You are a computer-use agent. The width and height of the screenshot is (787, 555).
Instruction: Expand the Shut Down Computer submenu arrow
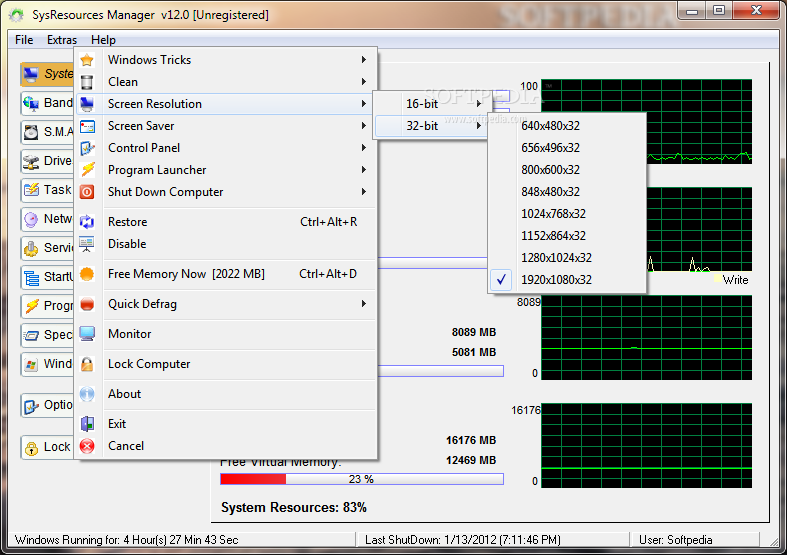(363, 192)
